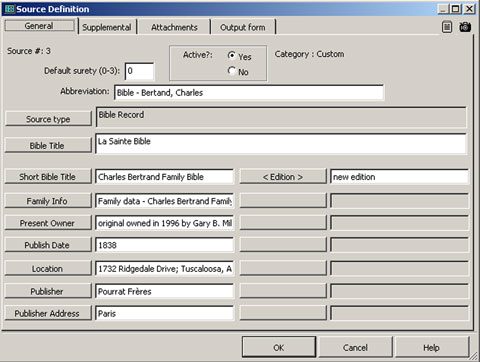
Task: Maximize the Source Definition window
Action: point(455,9)
